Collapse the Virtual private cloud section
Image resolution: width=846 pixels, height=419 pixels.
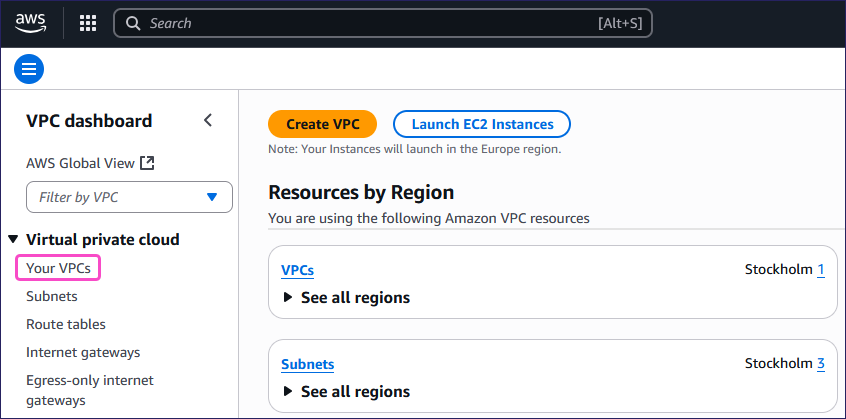tap(13, 240)
